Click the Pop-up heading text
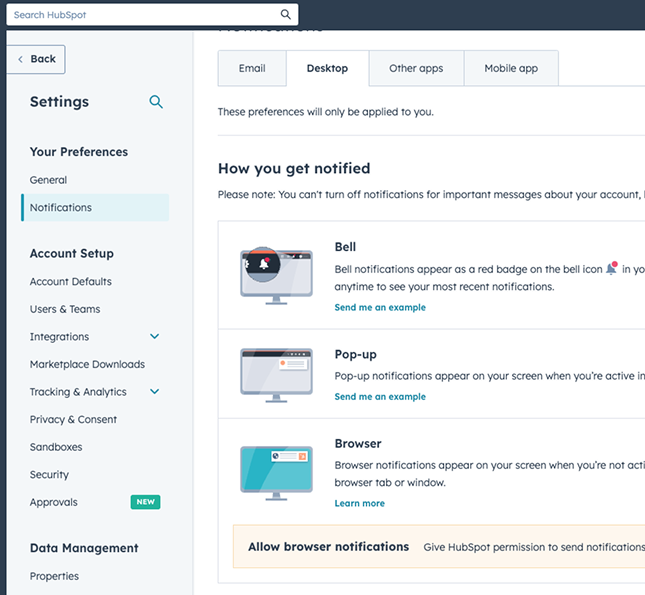This screenshot has width=645, height=595. click(355, 354)
